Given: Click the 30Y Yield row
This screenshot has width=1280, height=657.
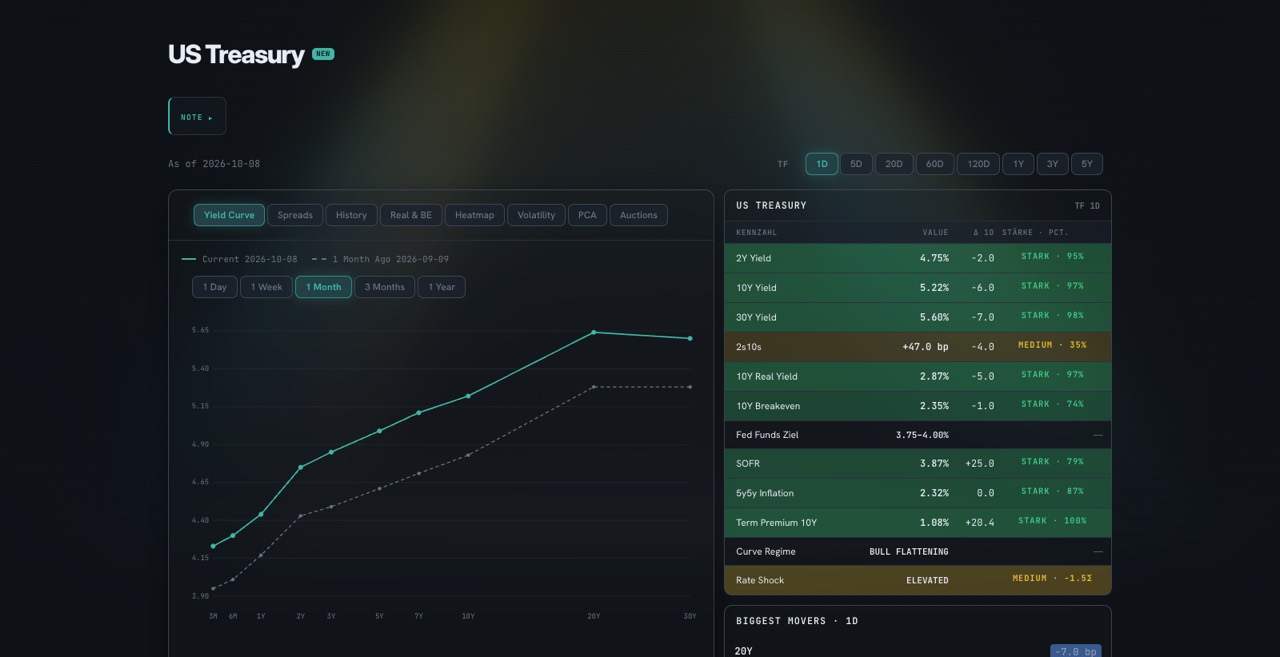Looking at the screenshot, I should point(917,317).
